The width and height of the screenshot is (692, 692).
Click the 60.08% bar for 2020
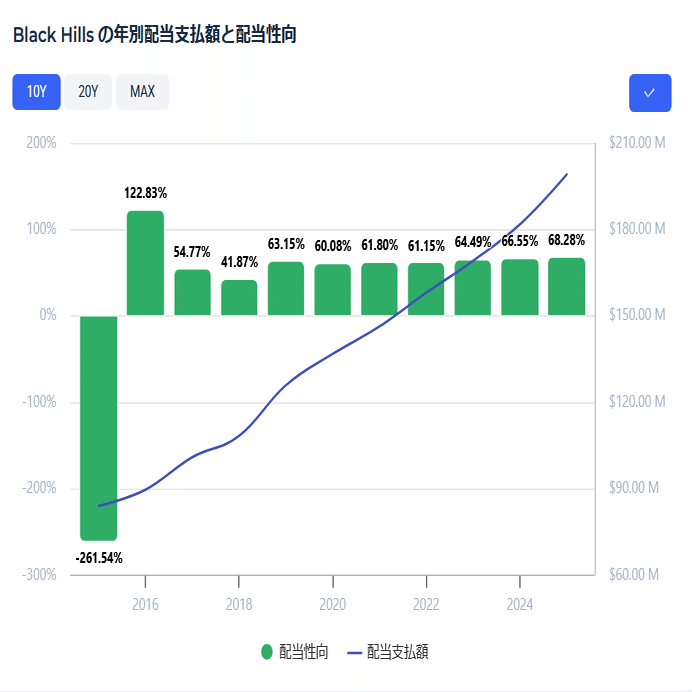(x=332, y=290)
